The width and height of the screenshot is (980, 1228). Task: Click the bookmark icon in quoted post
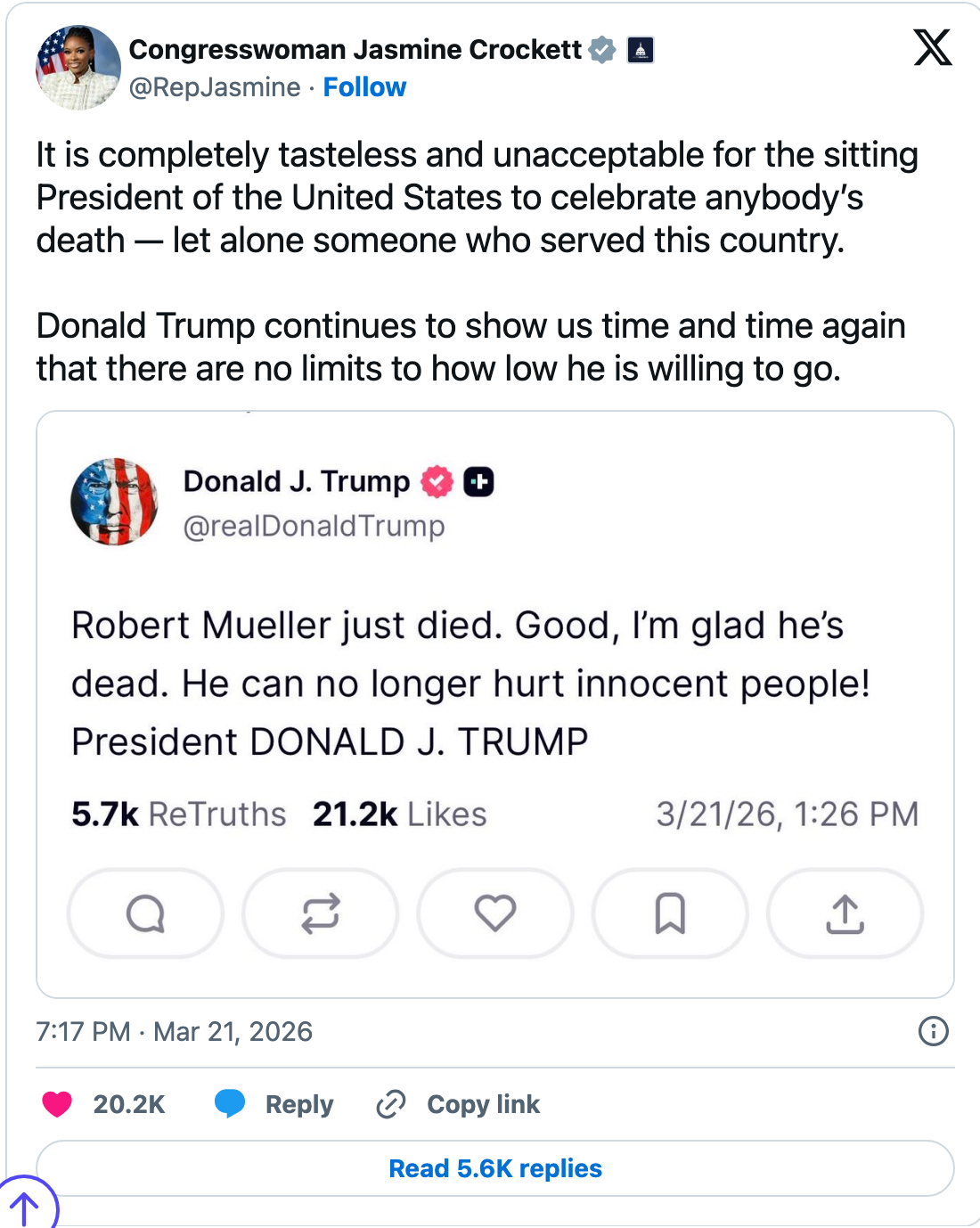[x=670, y=913]
